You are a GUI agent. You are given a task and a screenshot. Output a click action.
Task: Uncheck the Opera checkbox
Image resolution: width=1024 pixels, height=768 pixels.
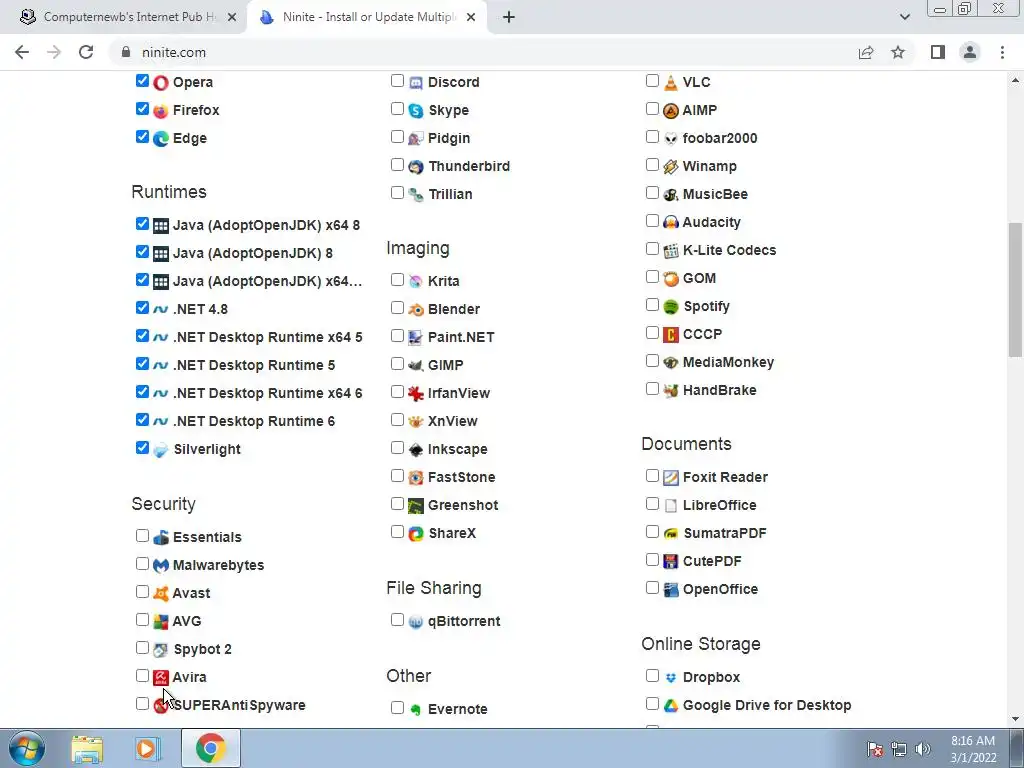pyautogui.click(x=142, y=81)
